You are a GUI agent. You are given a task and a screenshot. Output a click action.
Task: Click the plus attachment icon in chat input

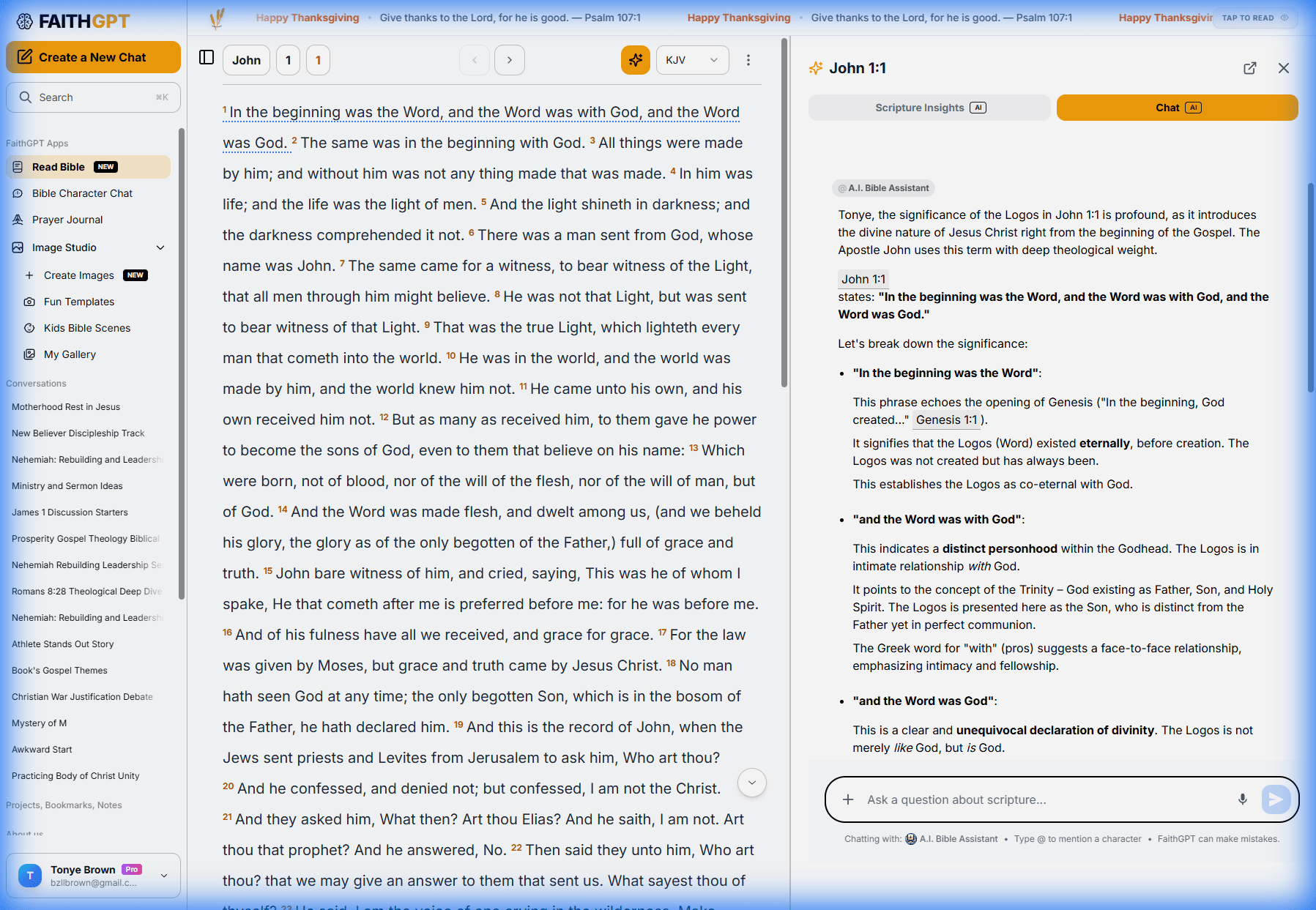(x=848, y=799)
